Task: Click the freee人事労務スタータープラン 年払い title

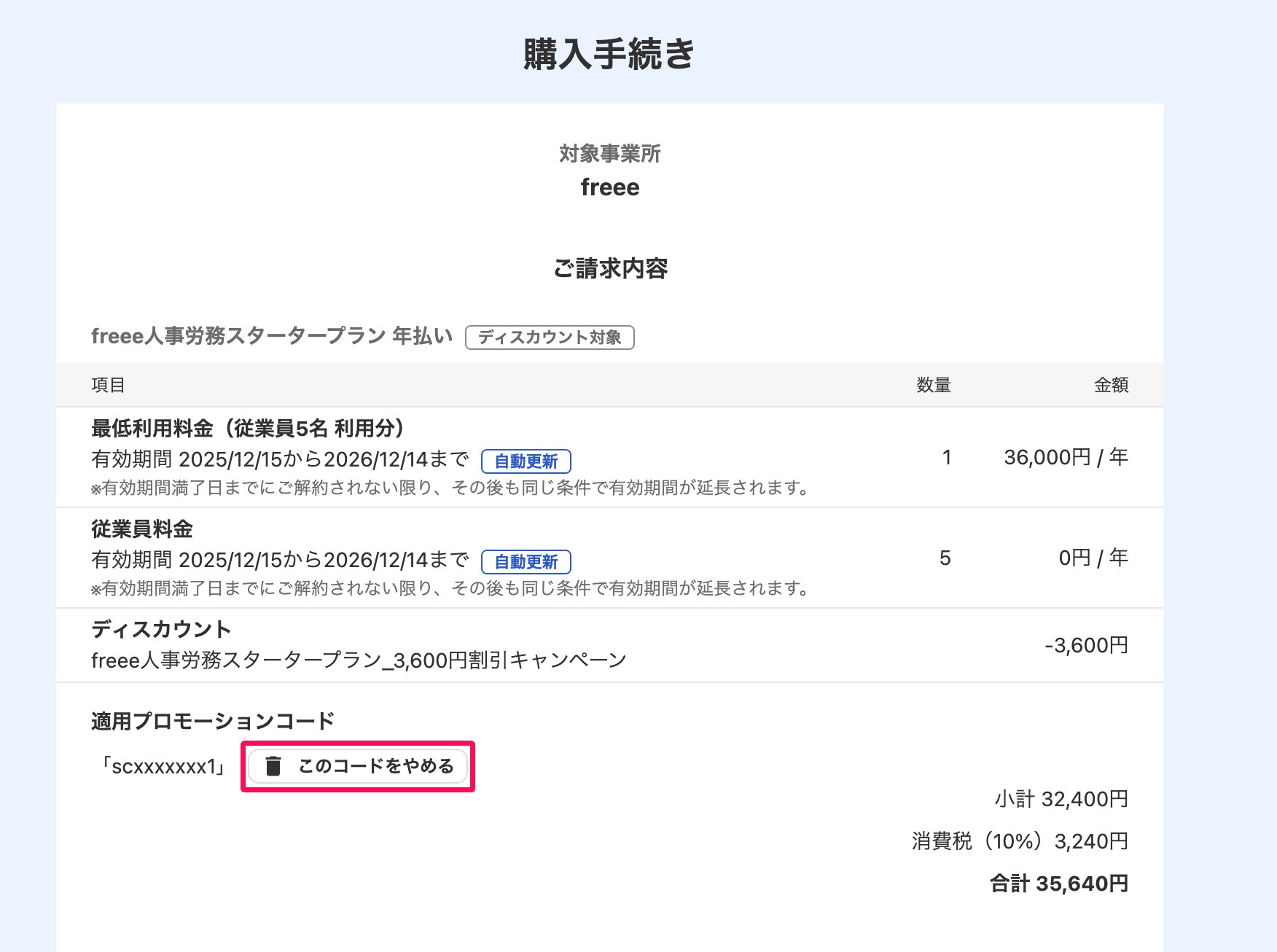Action: click(x=272, y=336)
